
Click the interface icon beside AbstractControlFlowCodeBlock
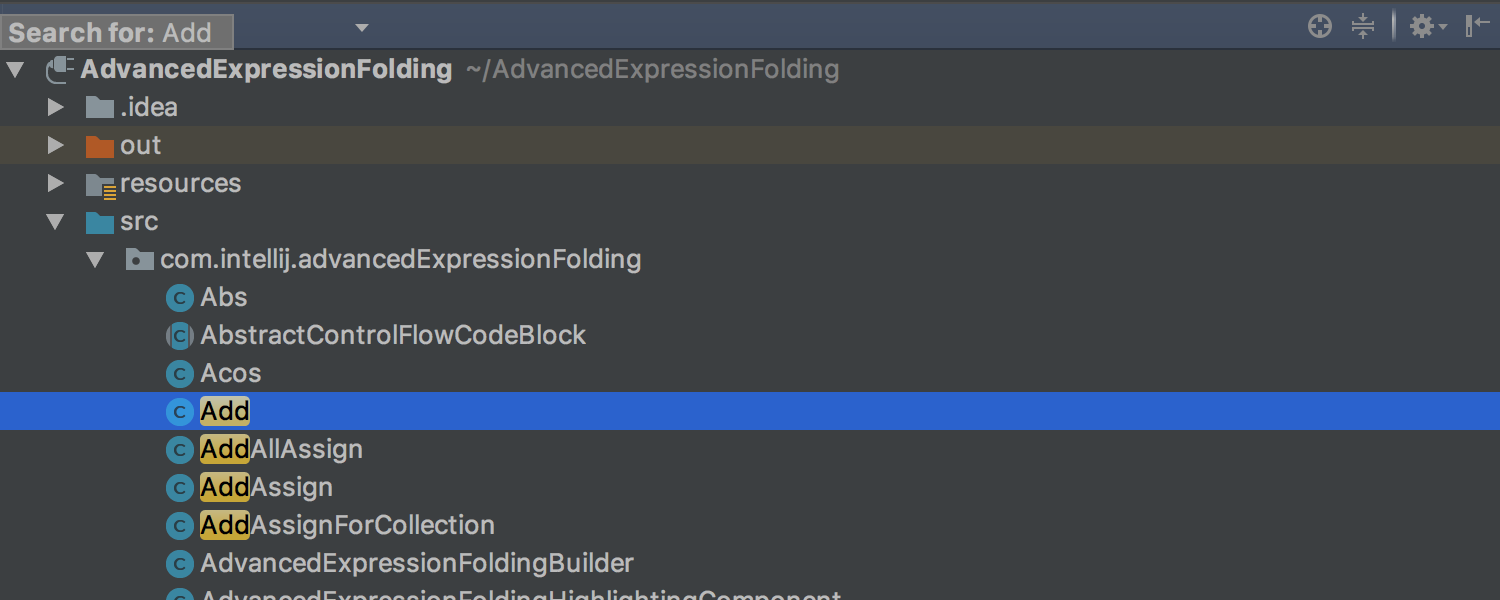[x=179, y=335]
